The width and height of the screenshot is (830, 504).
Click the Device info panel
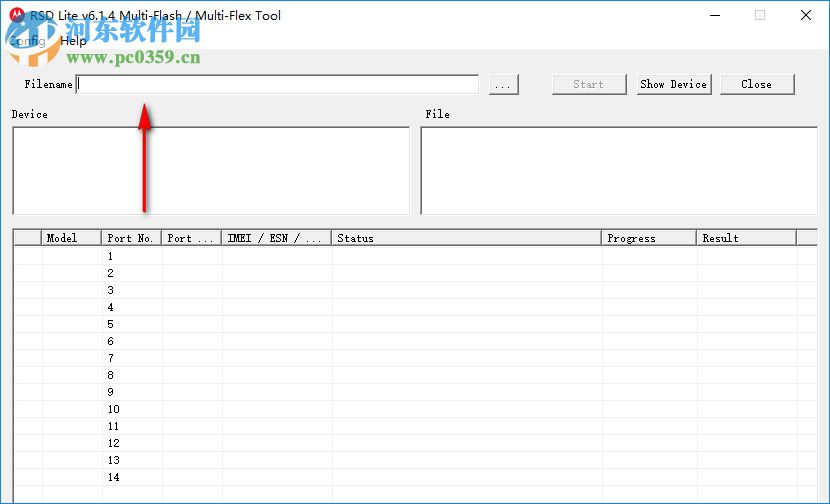211,170
